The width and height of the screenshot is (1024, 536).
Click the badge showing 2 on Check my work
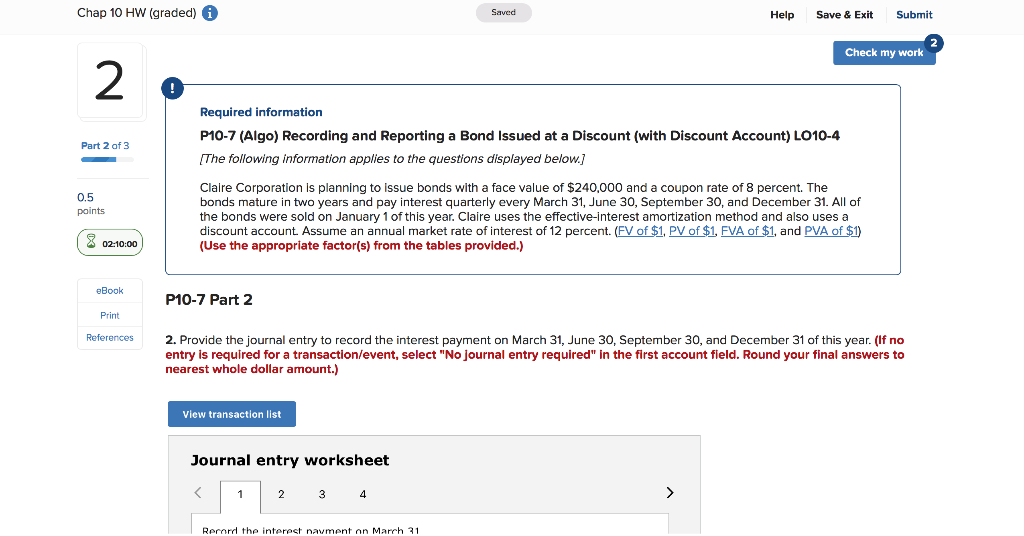(x=933, y=43)
